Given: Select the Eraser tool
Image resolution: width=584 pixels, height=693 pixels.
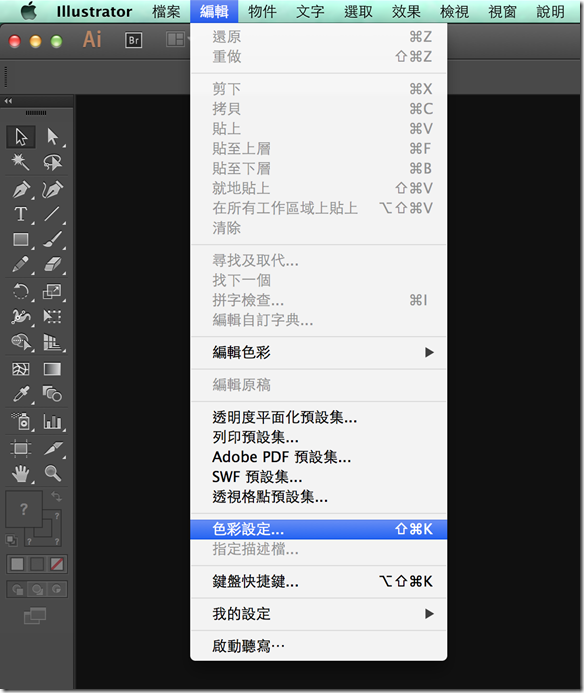Looking at the screenshot, I should (53, 264).
